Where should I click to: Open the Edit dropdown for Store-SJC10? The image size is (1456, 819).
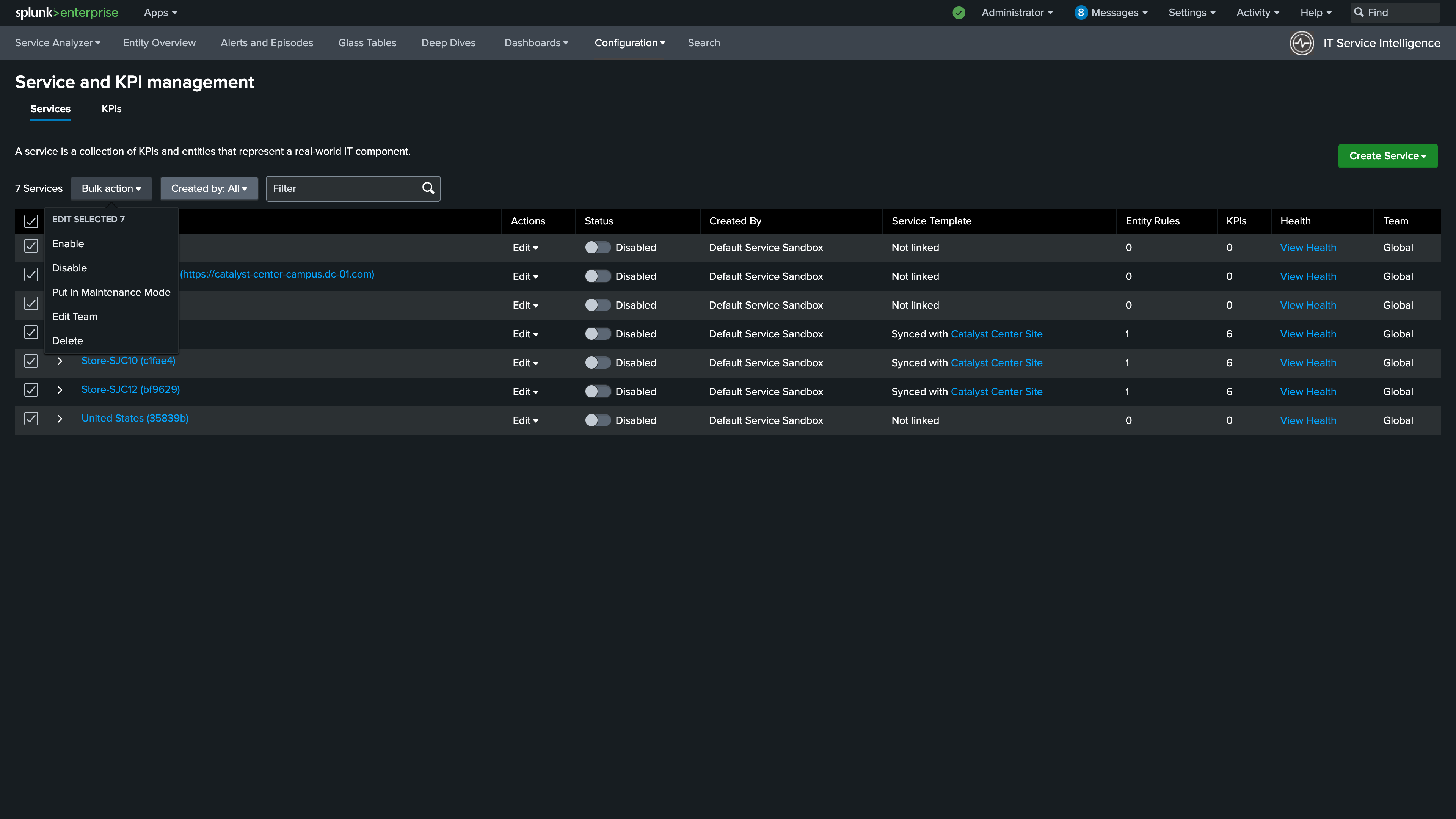[525, 362]
